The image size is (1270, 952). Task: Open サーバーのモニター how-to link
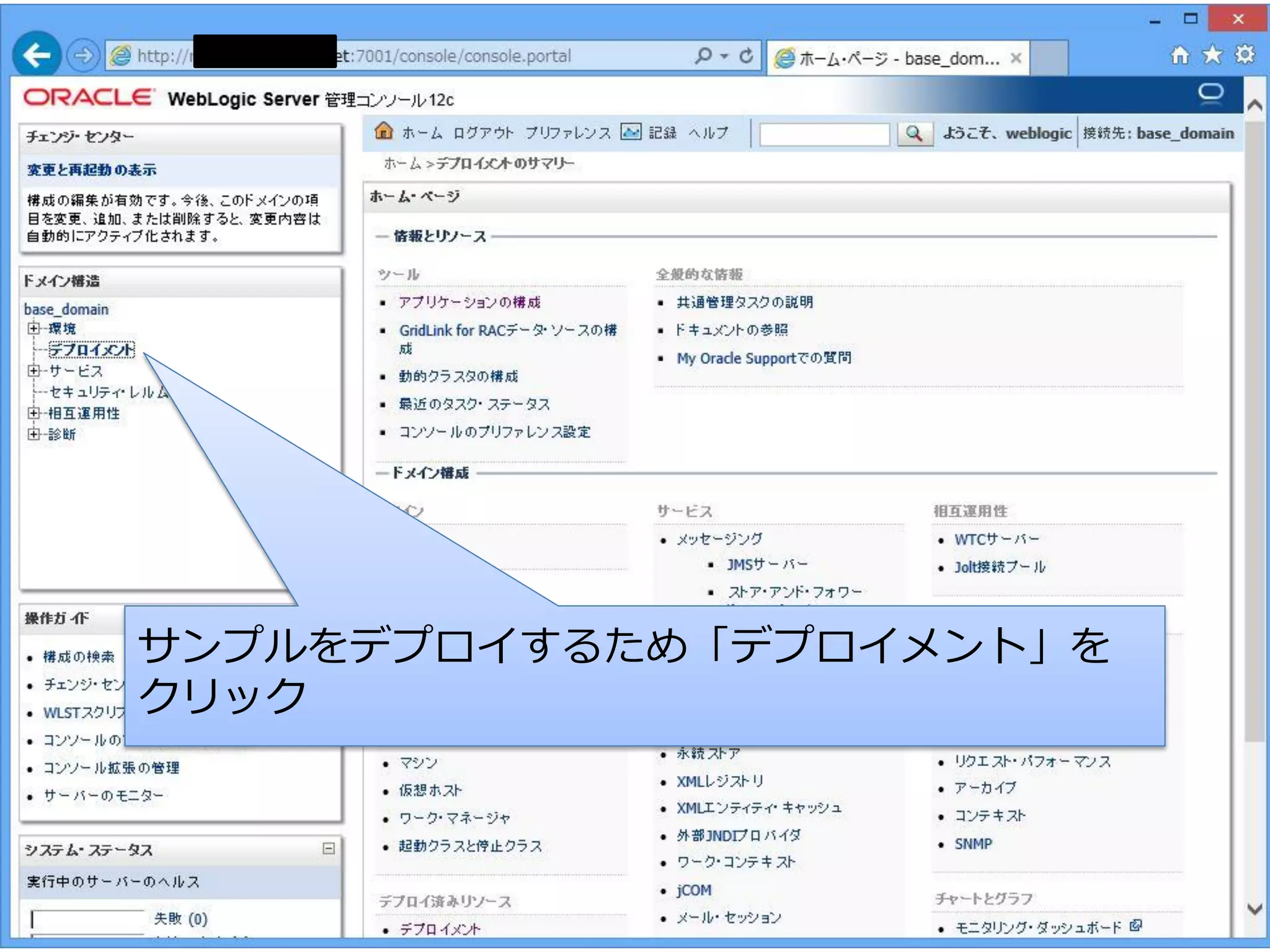click(104, 795)
